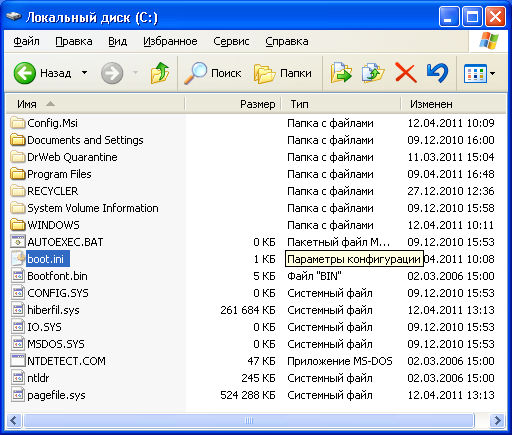Sort by the Имя column header
This screenshot has height=435, width=512.
pyautogui.click(x=95, y=104)
